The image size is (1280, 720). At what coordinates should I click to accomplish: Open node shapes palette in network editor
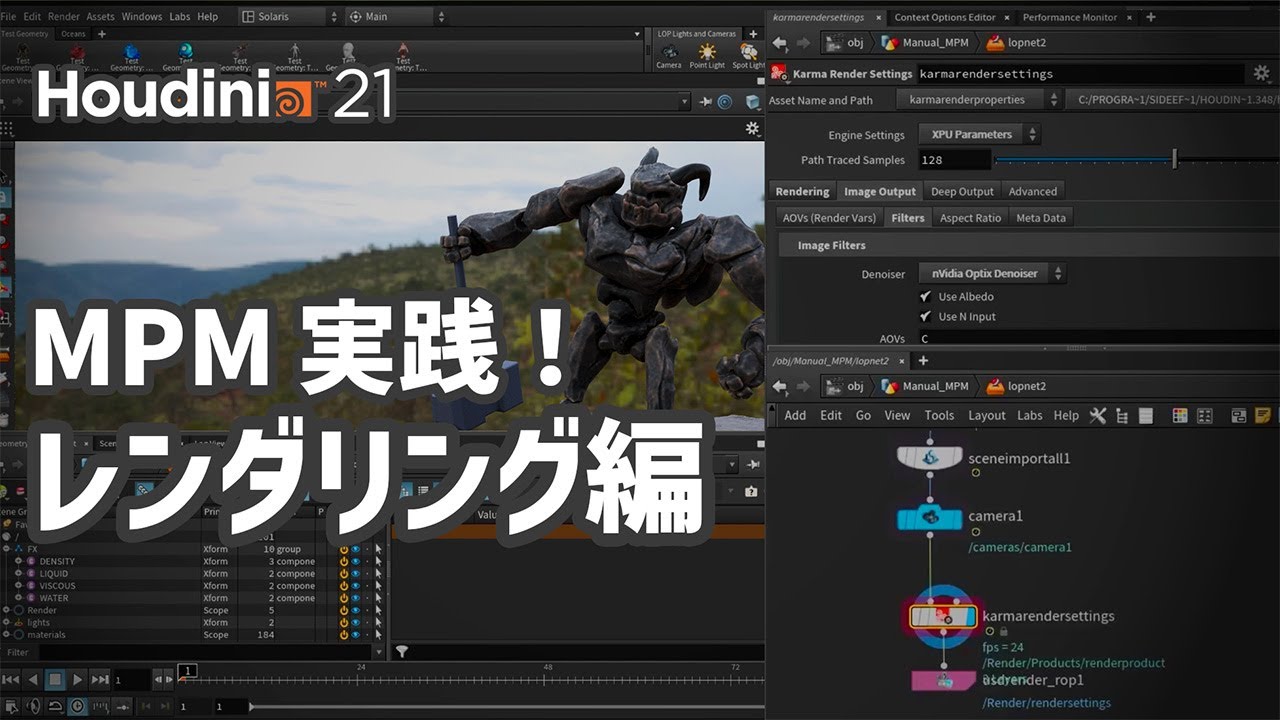(x=1203, y=415)
